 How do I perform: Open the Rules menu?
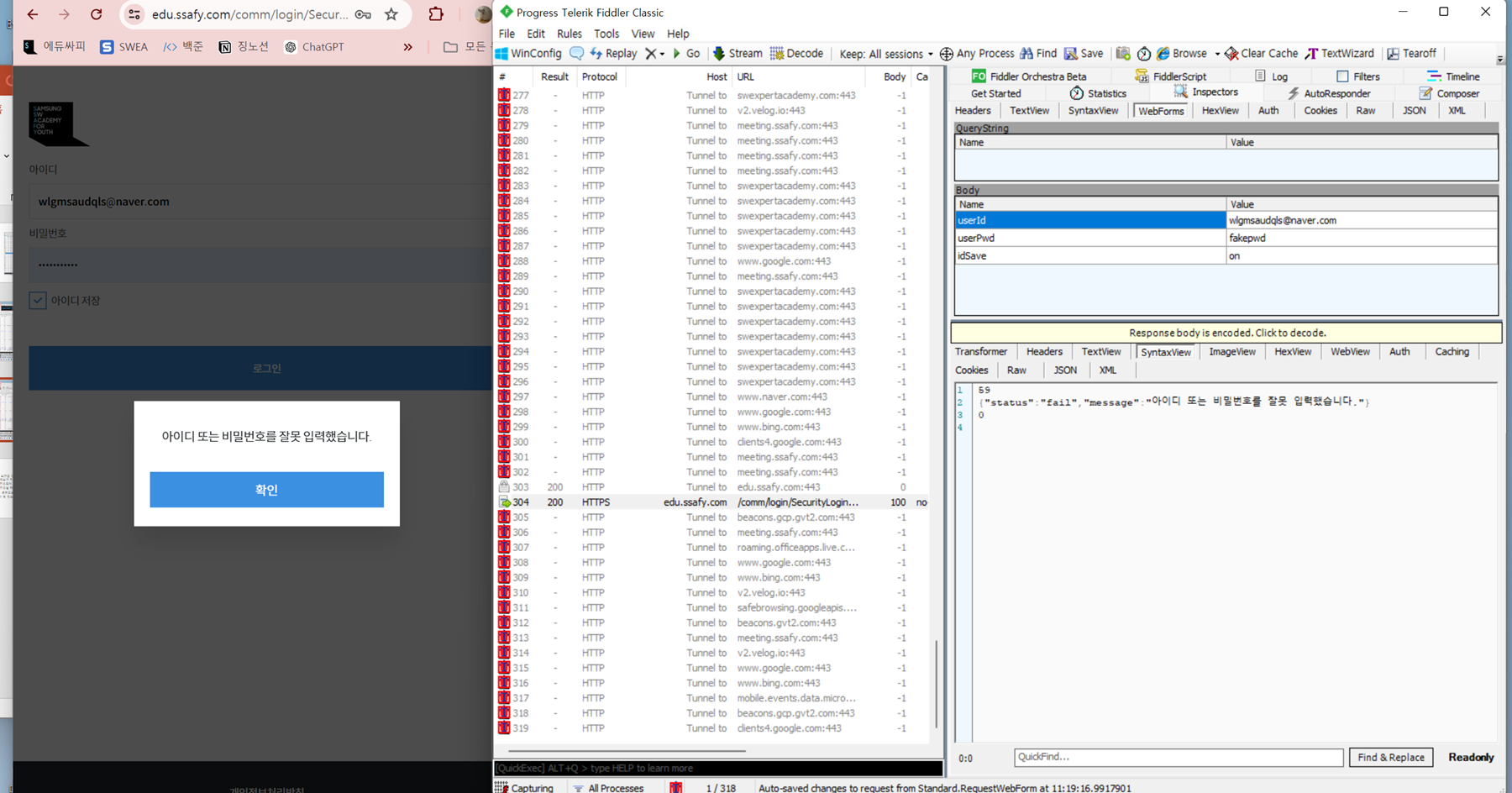tap(569, 34)
